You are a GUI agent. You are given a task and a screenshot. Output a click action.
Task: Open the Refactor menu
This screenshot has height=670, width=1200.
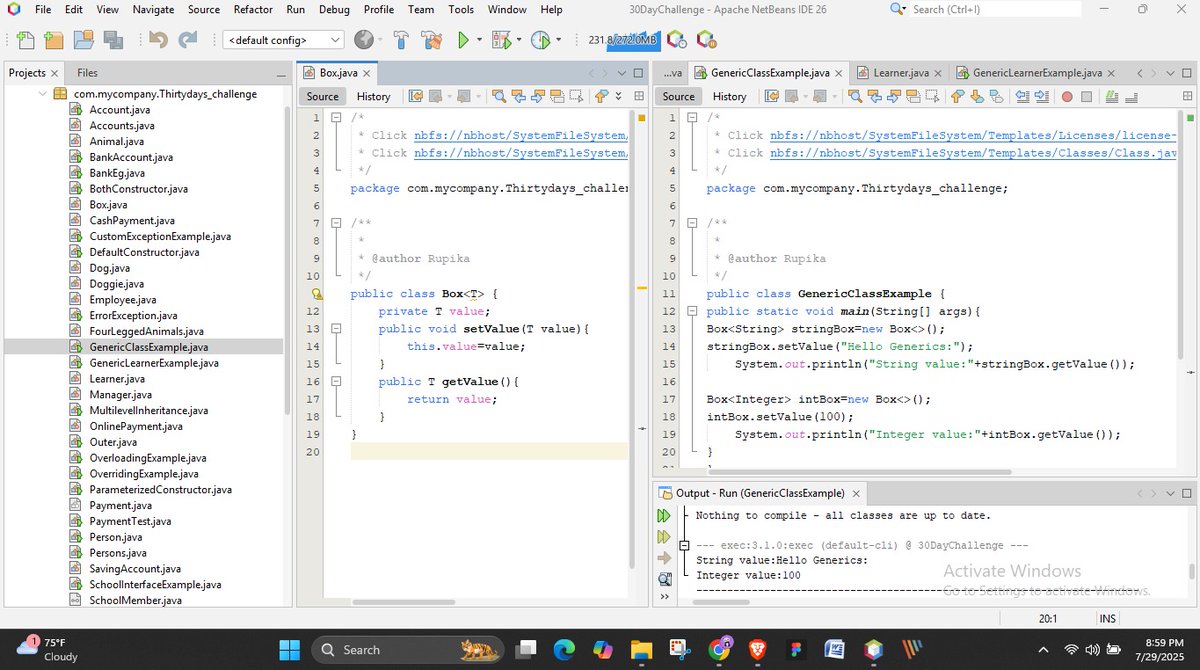pyautogui.click(x=253, y=9)
